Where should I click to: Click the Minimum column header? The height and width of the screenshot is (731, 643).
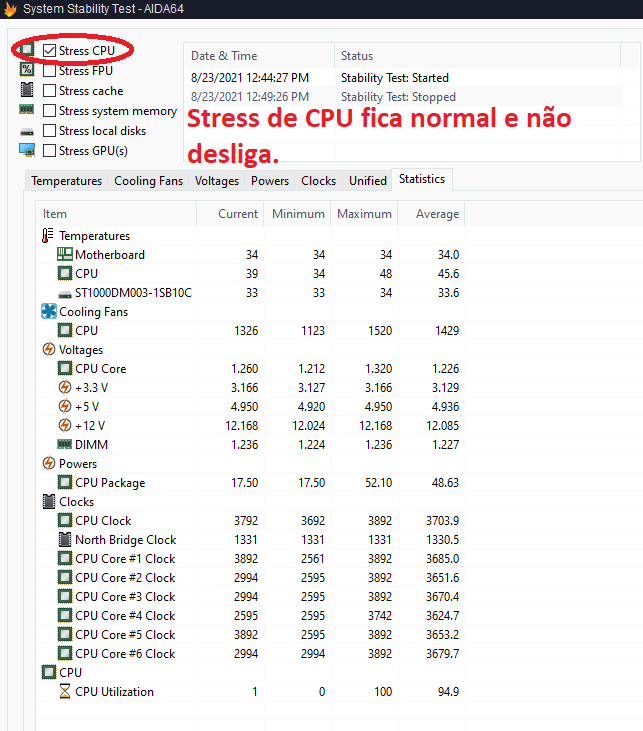(x=297, y=214)
